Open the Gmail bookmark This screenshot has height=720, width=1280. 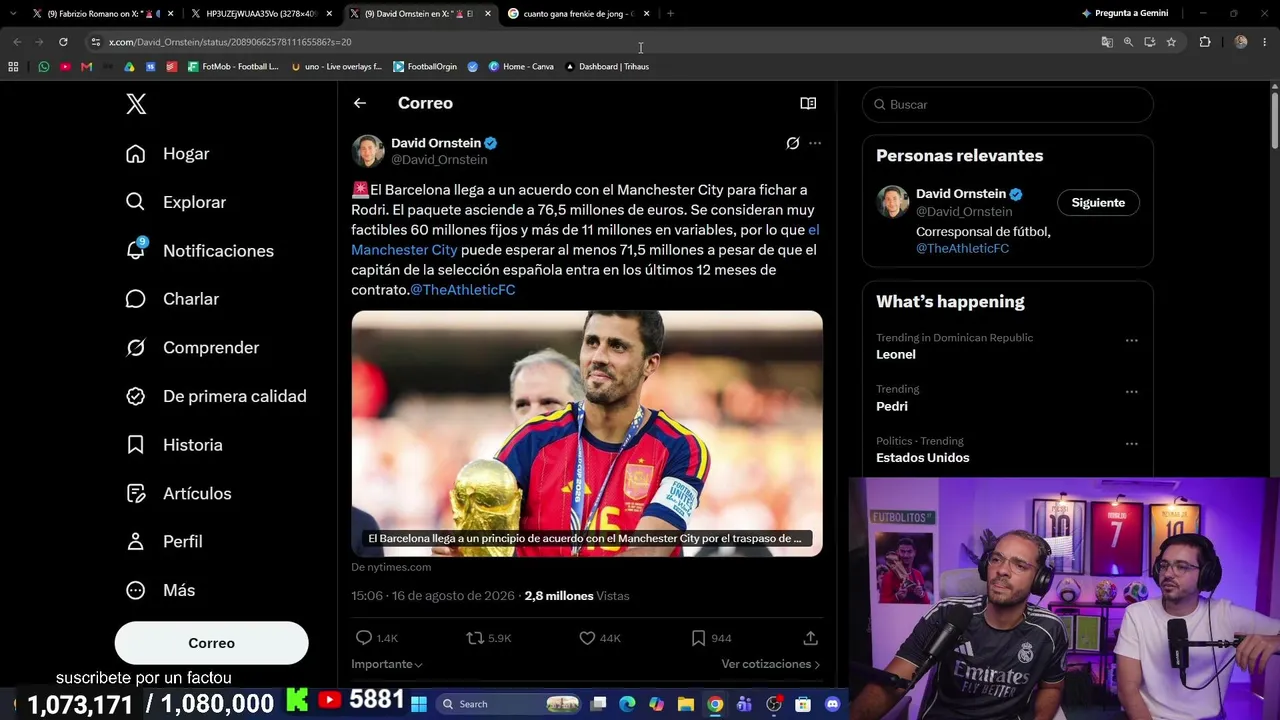coord(87,67)
